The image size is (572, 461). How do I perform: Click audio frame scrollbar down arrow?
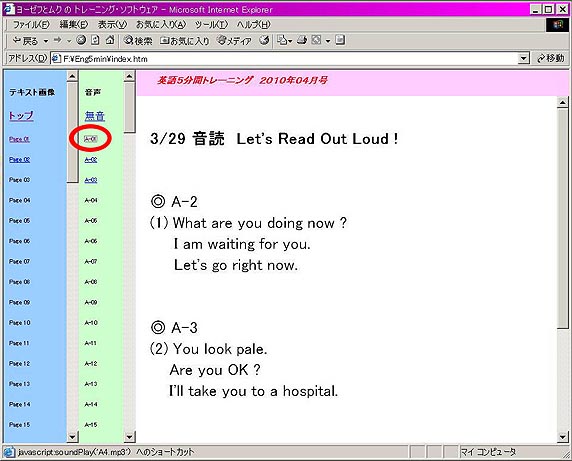(x=130, y=437)
